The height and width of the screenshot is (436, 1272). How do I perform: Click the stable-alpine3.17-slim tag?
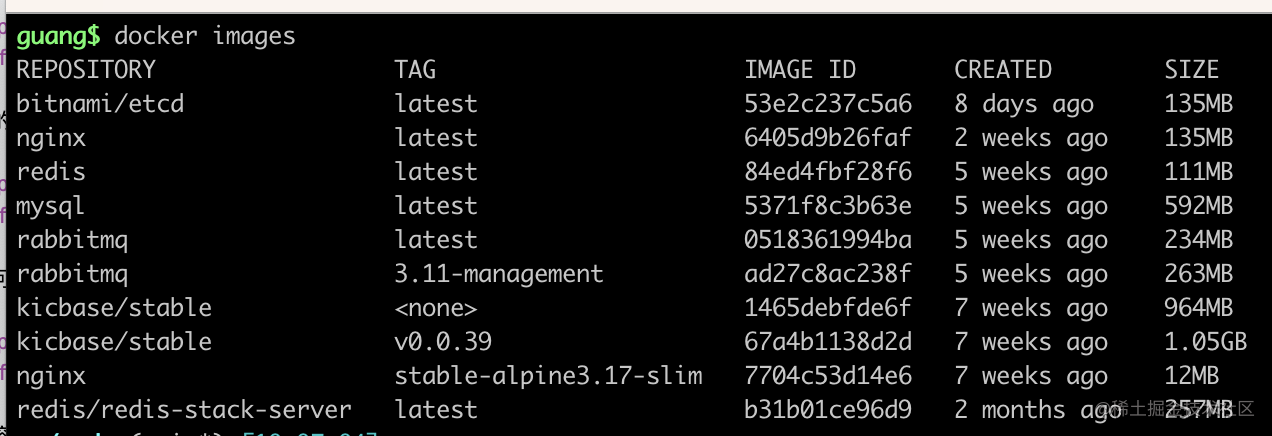[x=548, y=376]
